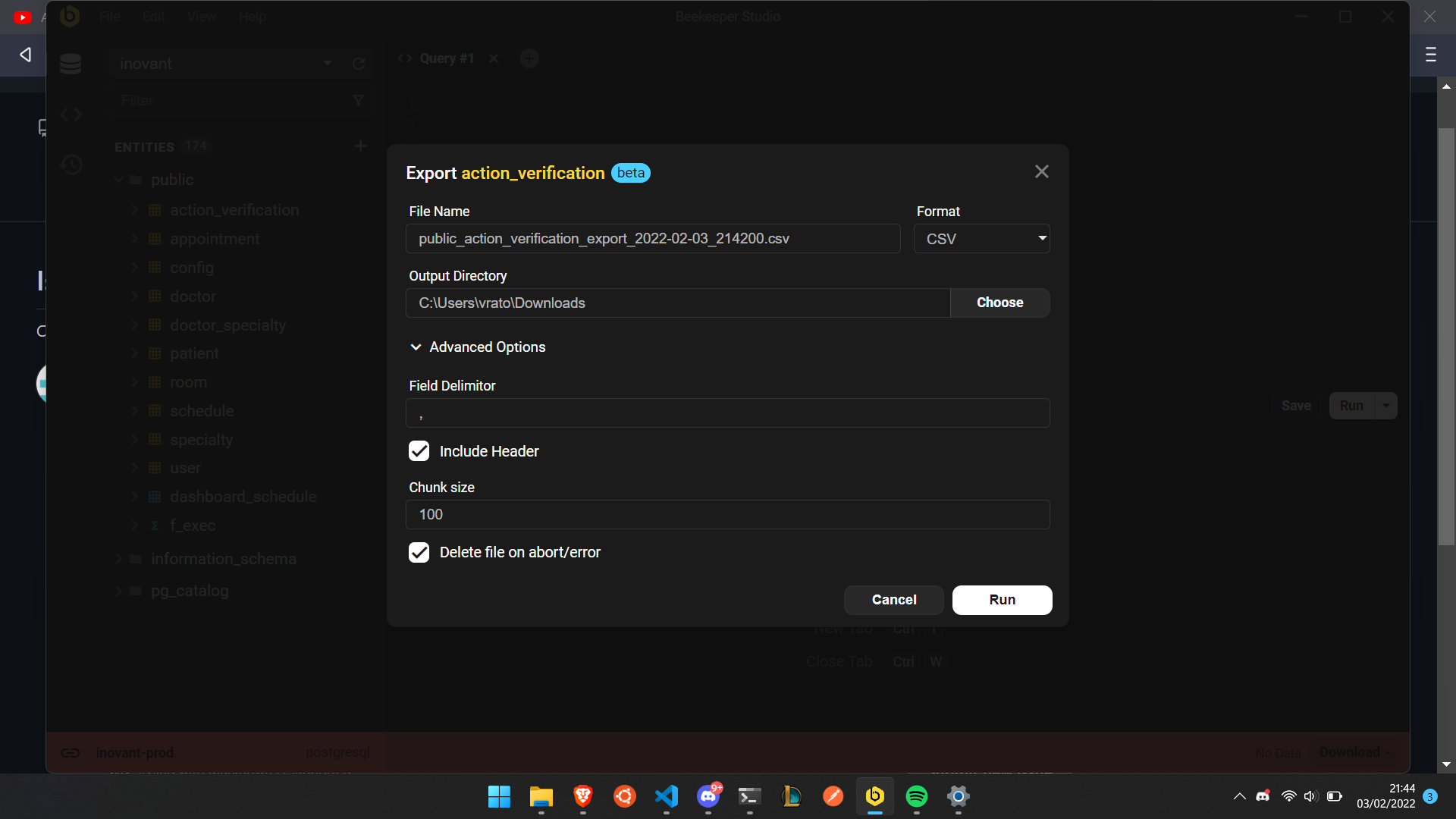This screenshot has width=1456, height=819.
Task: Open the Settings gear in taskbar
Action: 959,796
